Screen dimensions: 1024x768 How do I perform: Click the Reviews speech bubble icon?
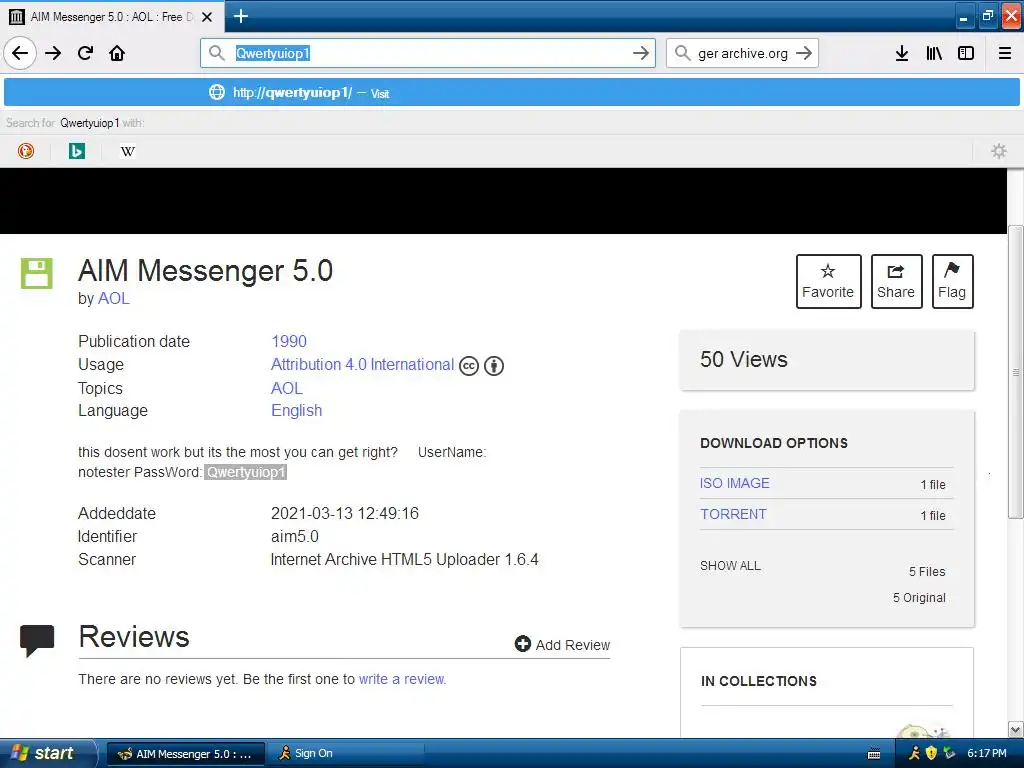coord(37,640)
